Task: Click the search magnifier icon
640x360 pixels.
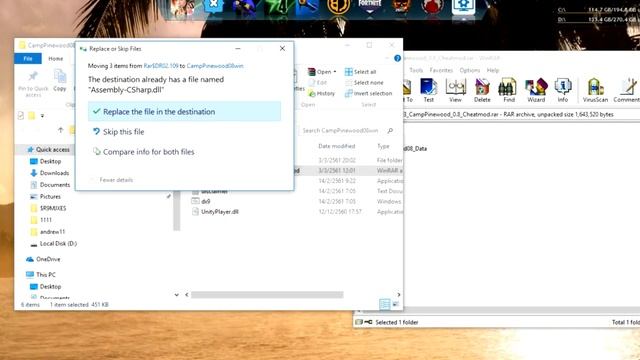Action: point(390,131)
